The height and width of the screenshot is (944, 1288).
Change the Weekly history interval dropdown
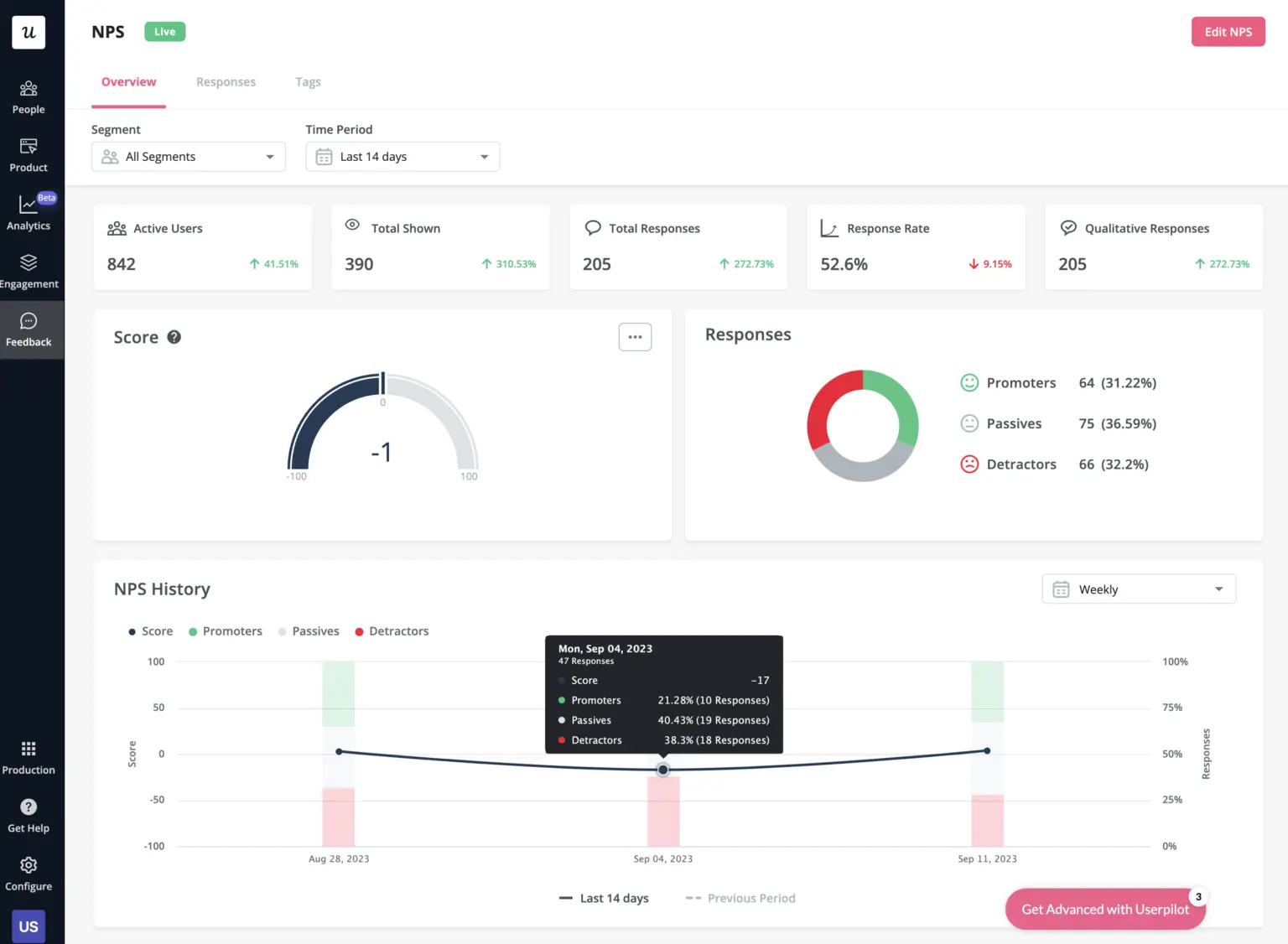1138,589
